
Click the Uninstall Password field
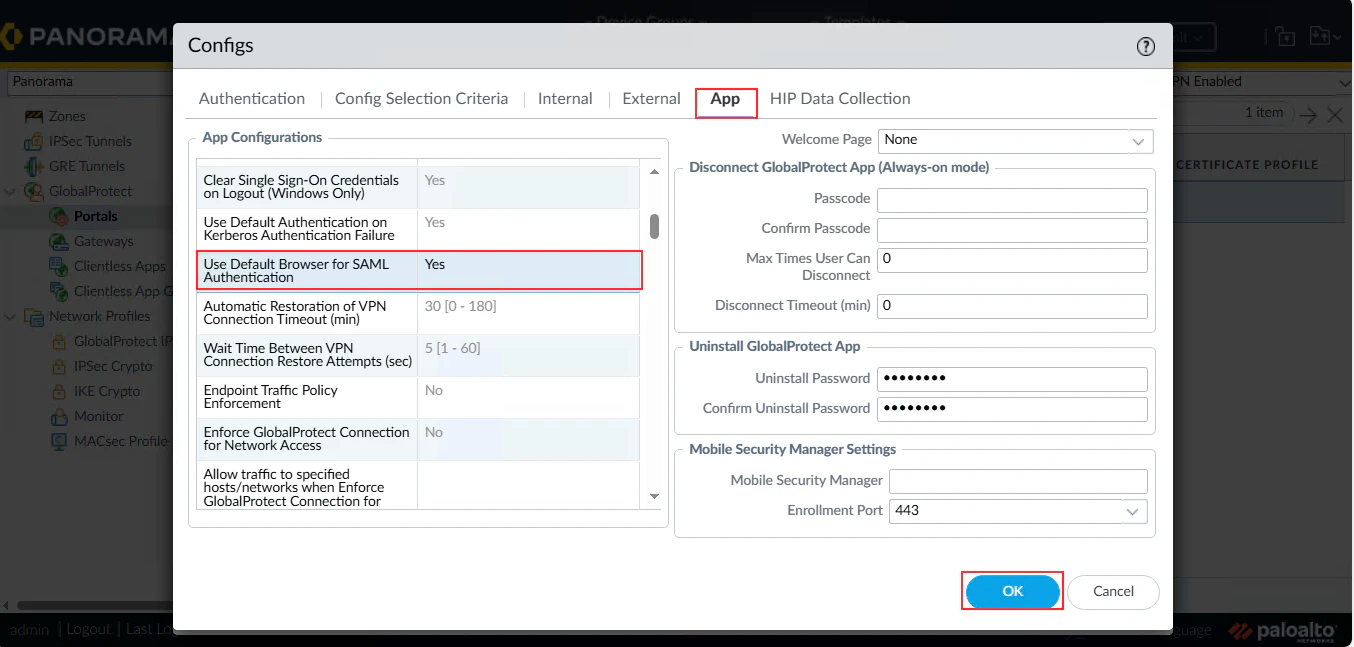(1012, 379)
